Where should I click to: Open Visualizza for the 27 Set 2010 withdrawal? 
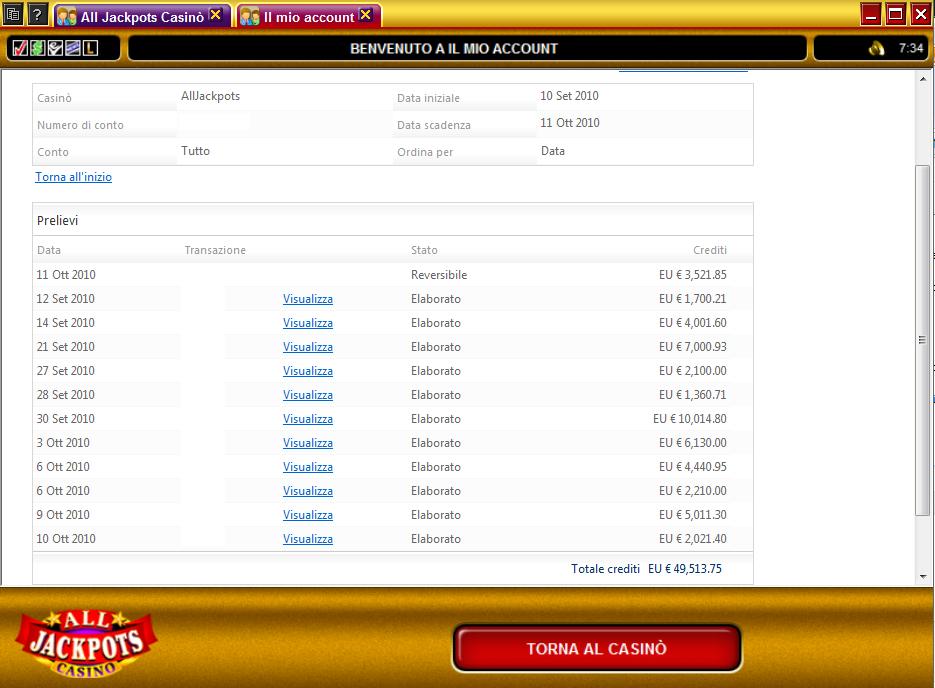[308, 371]
